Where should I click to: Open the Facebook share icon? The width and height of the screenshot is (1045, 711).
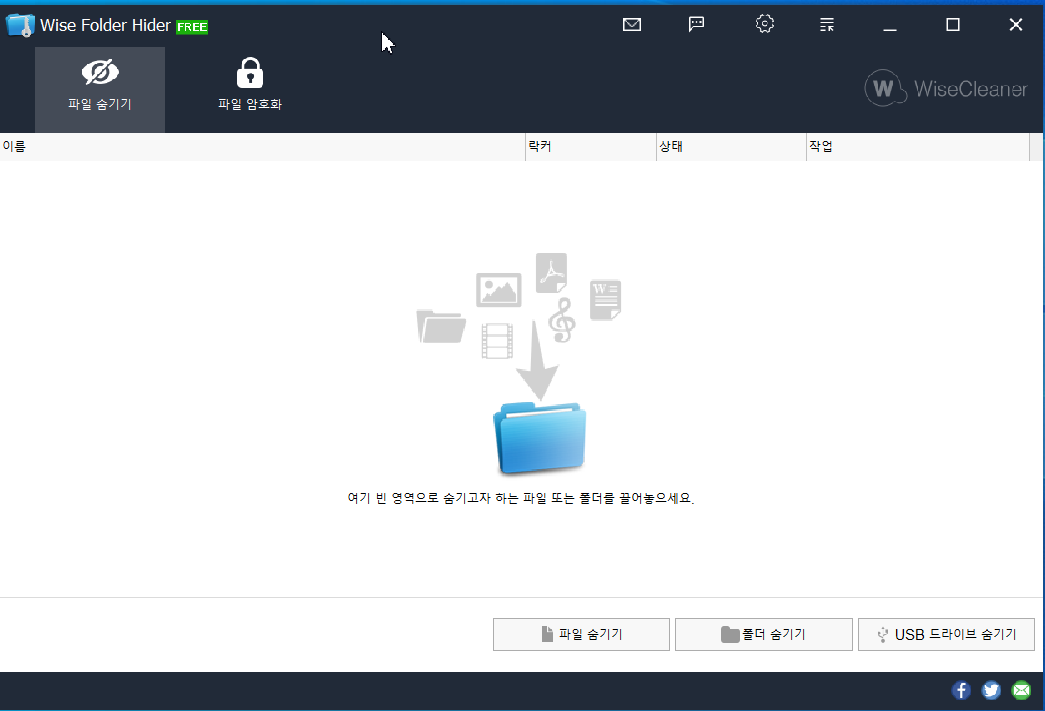[x=961, y=690]
